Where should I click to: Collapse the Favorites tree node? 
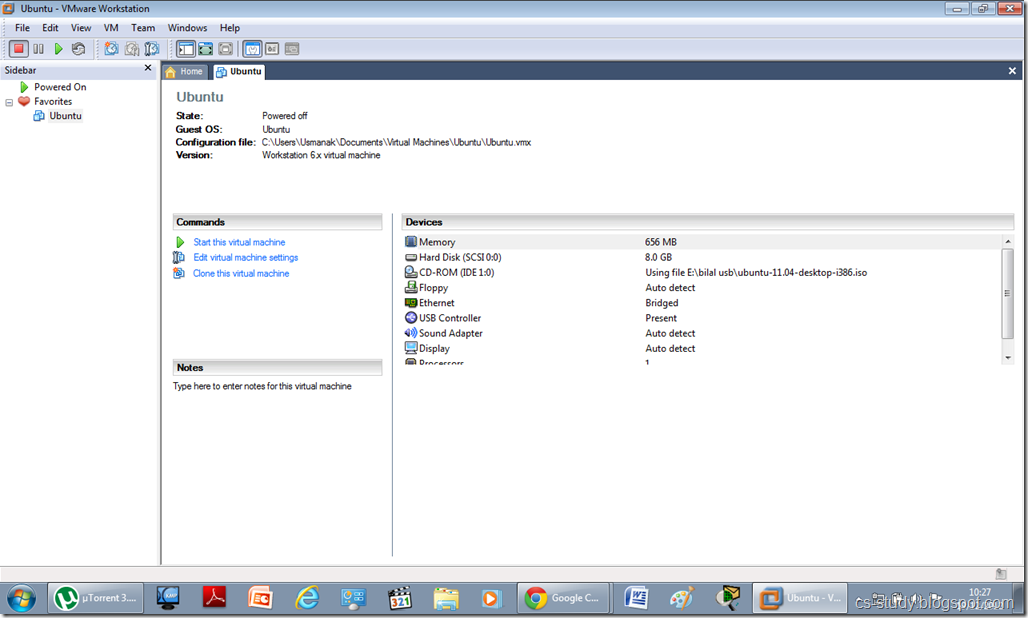pyautogui.click(x=9, y=102)
